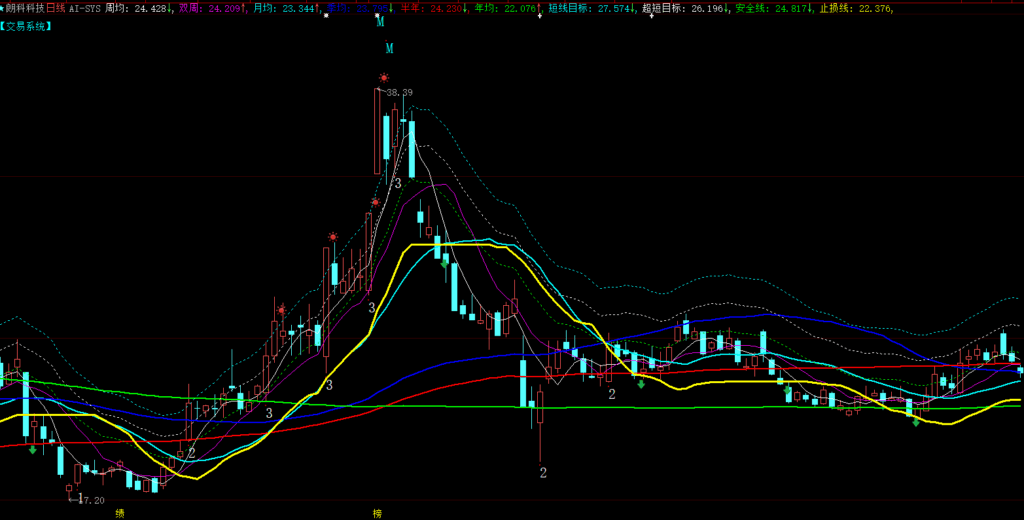The width and height of the screenshot is (1024, 520).
Task: Click the green down arrow right of yellow peak
Action: 444,263
